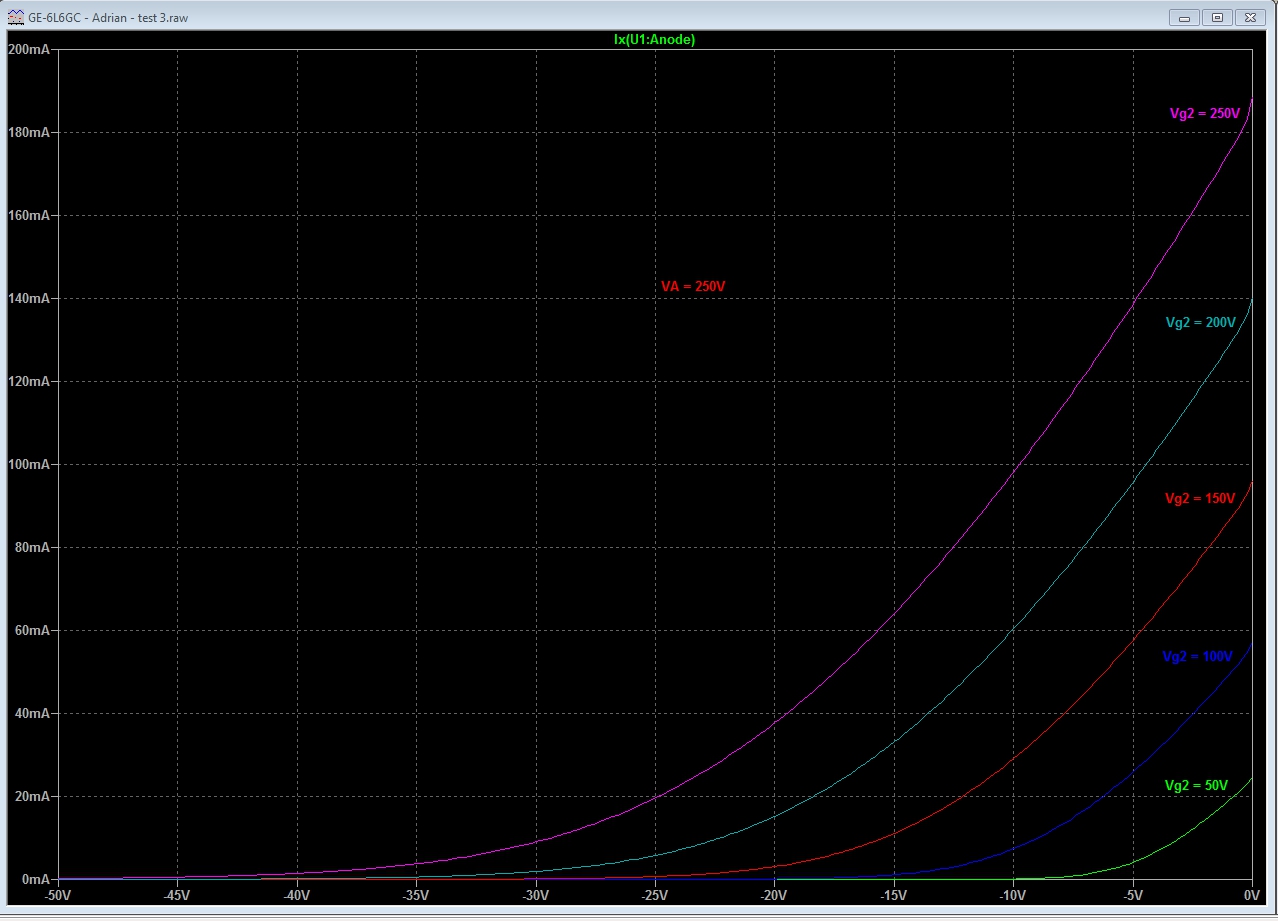Click the LTspice waveform window icon
This screenshot has height=921, width=1278.
coord(15,17)
